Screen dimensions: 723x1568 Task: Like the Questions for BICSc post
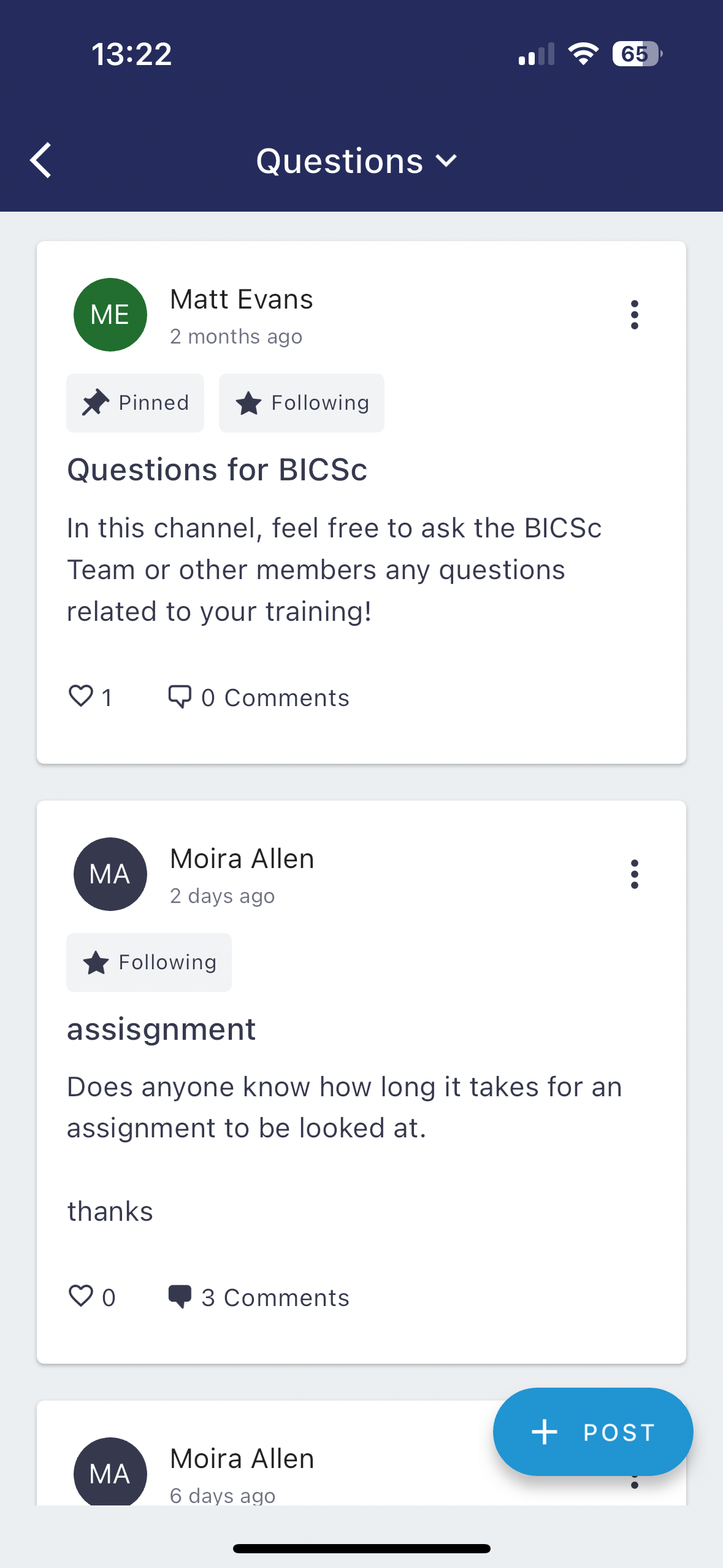point(81,697)
